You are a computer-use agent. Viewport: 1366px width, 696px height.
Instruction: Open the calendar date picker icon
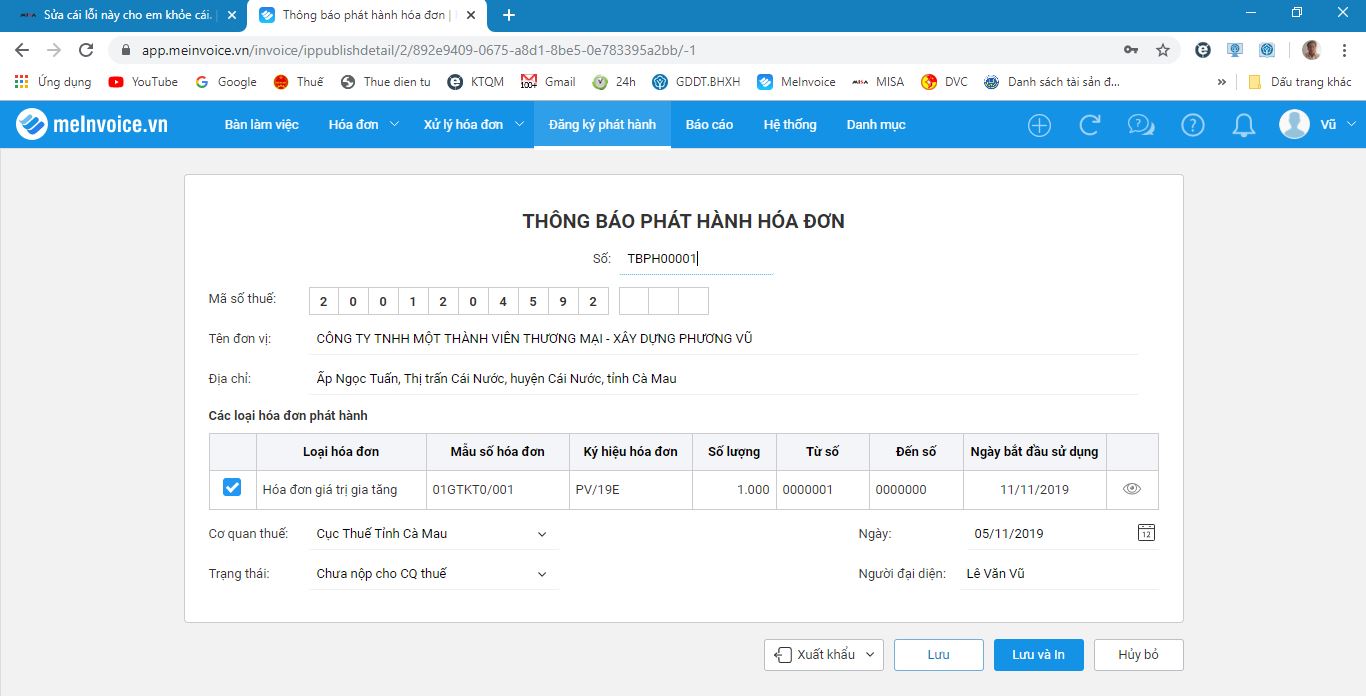click(x=1147, y=532)
